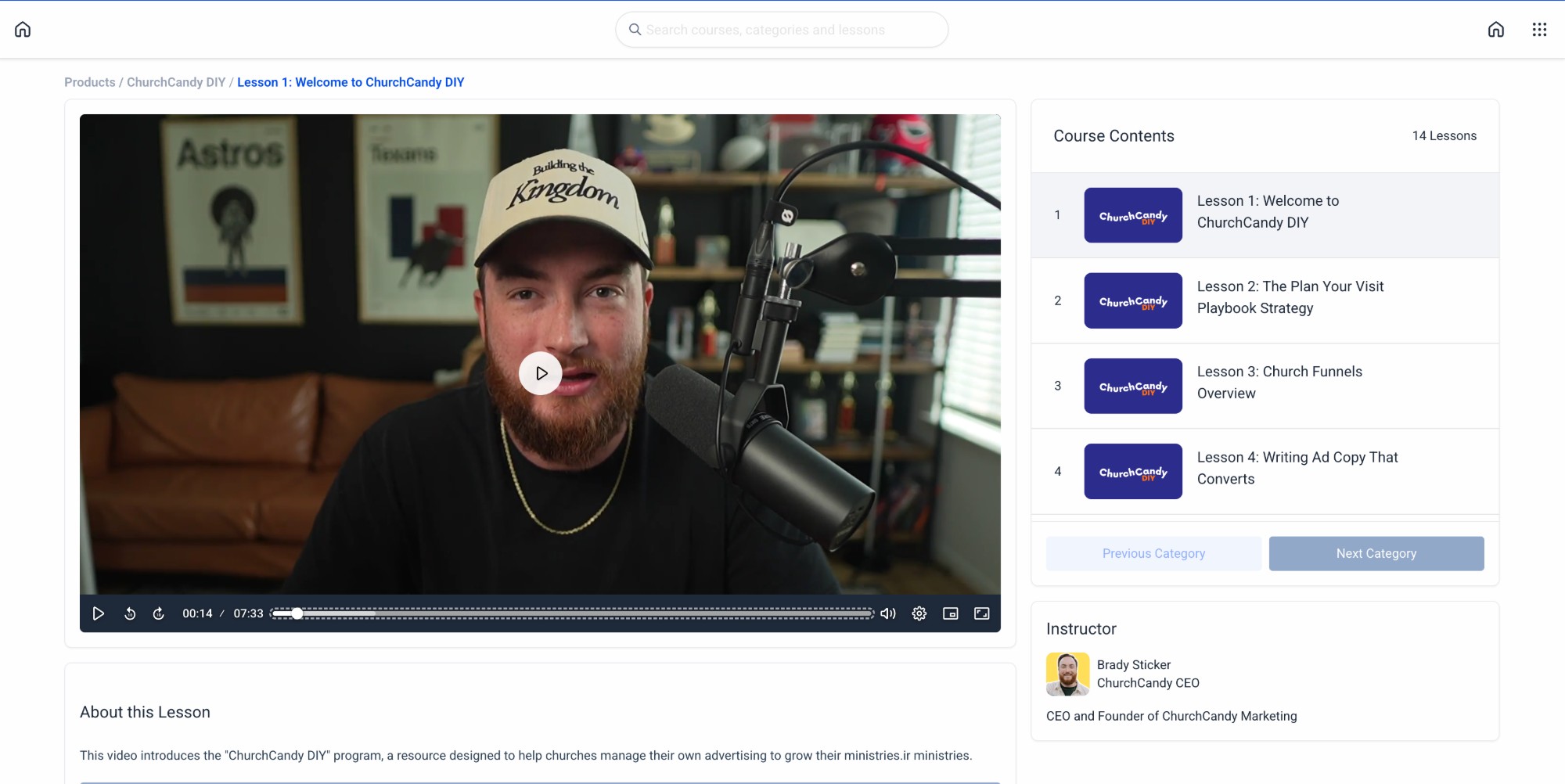
Task: Open Lesson 4: Writing Ad Copy That Converts
Action: click(x=1265, y=471)
